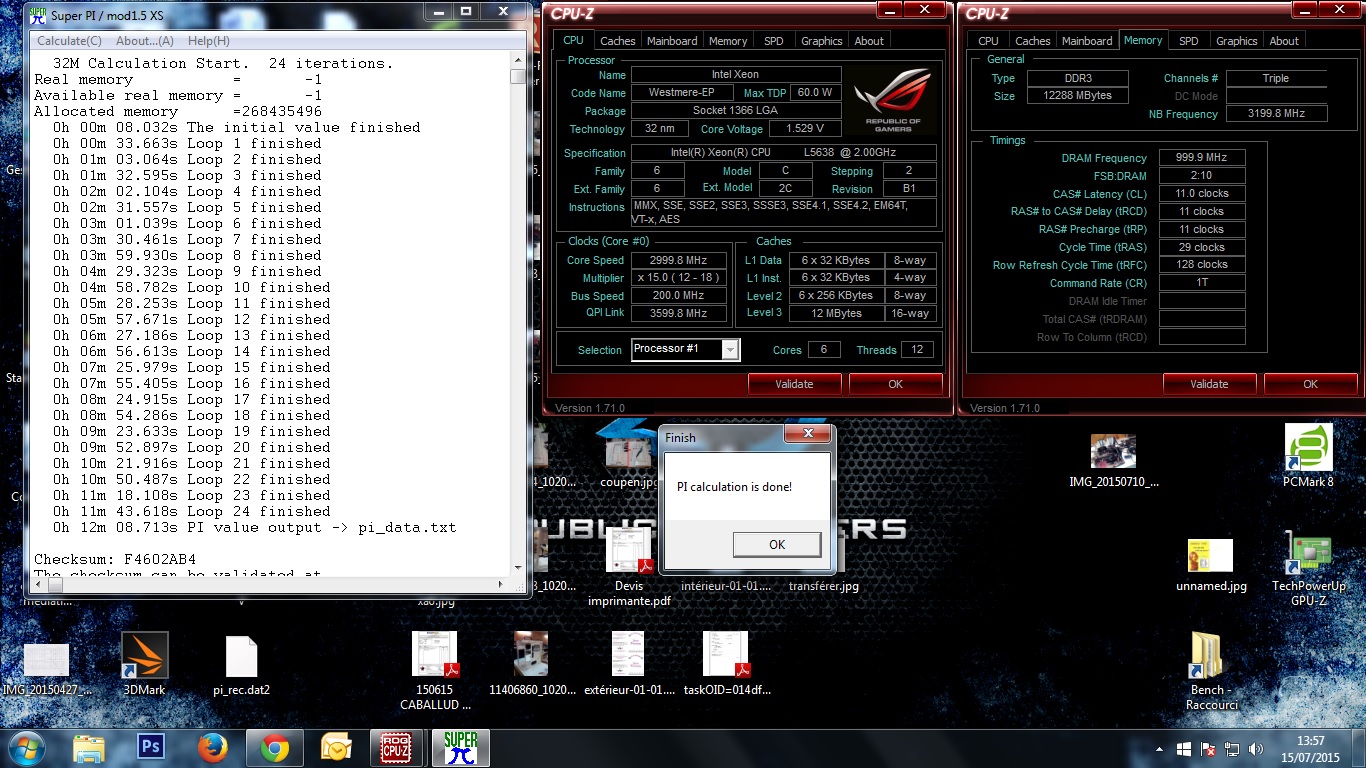The height and width of the screenshot is (768, 1366).
Task: Switch to Mainboard tab in right CPU-Z
Action: pos(1087,41)
